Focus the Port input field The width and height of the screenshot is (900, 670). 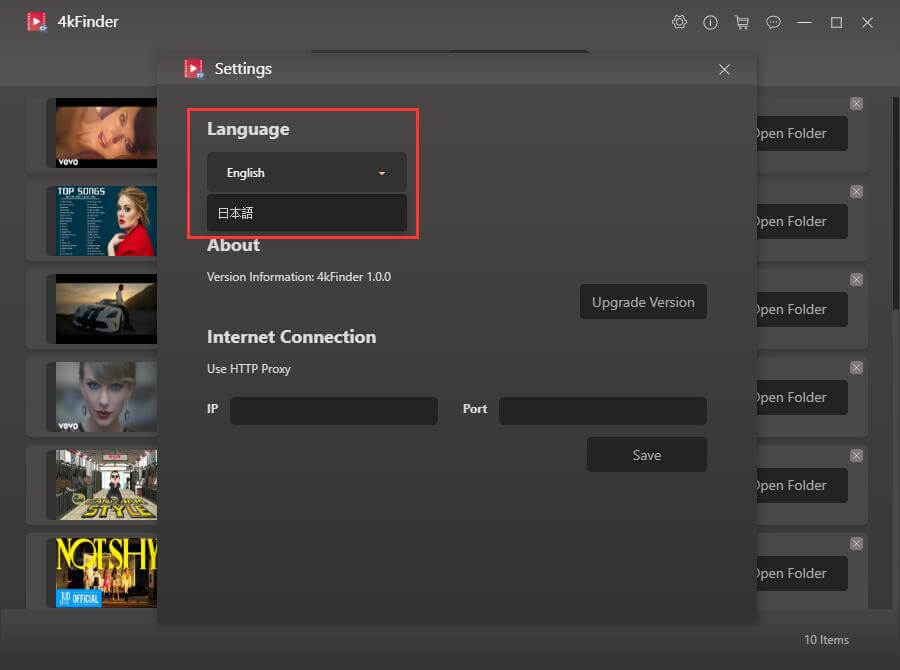pos(602,411)
